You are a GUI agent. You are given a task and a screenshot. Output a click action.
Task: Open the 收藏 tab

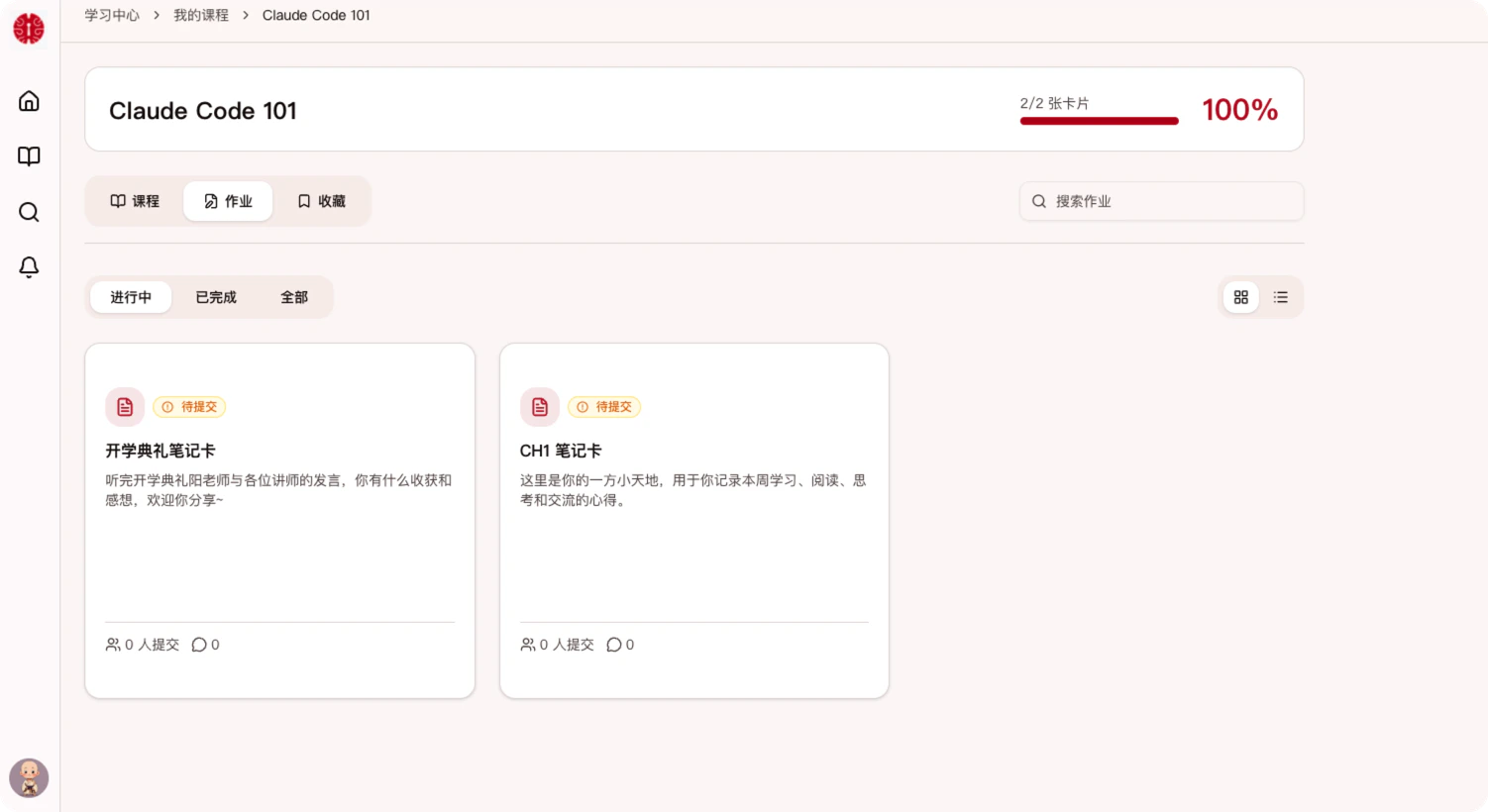coord(322,201)
